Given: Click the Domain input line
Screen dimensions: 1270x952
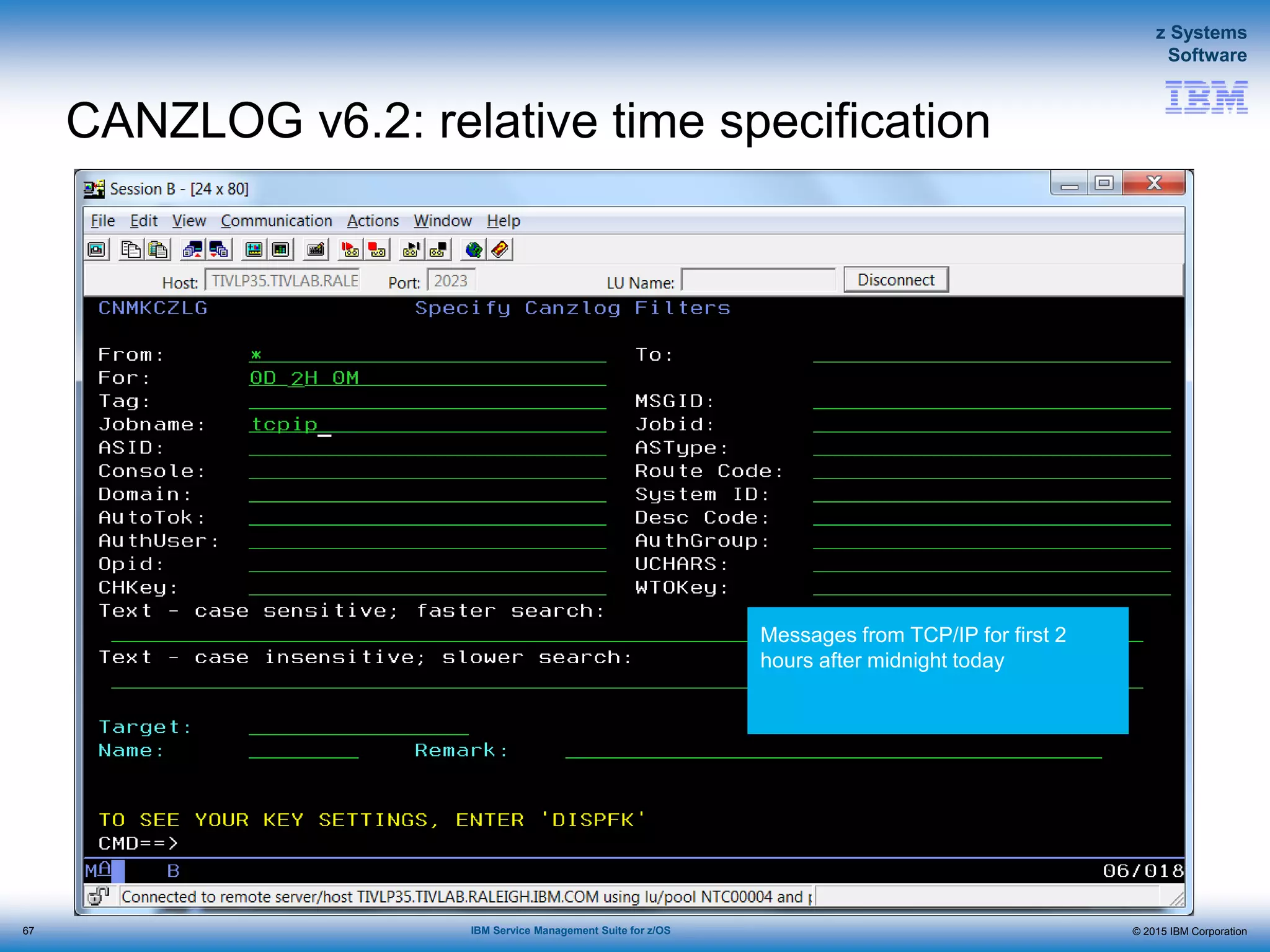Looking at the screenshot, I should tap(427, 494).
